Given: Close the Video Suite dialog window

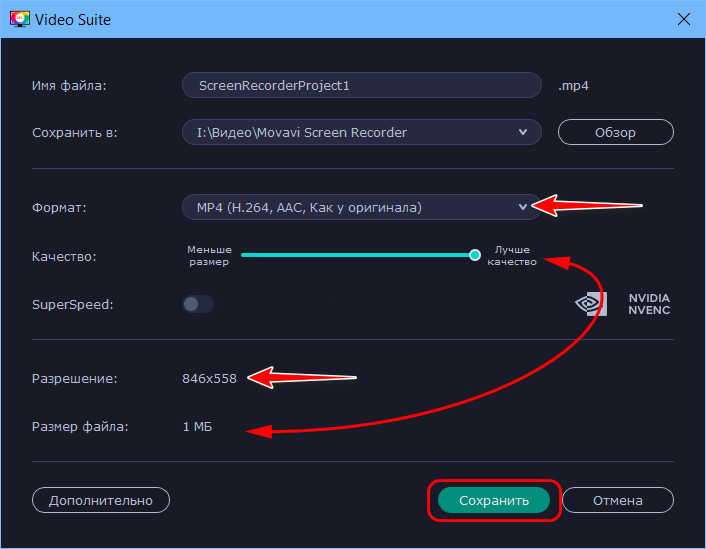Looking at the screenshot, I should pyautogui.click(x=683, y=19).
